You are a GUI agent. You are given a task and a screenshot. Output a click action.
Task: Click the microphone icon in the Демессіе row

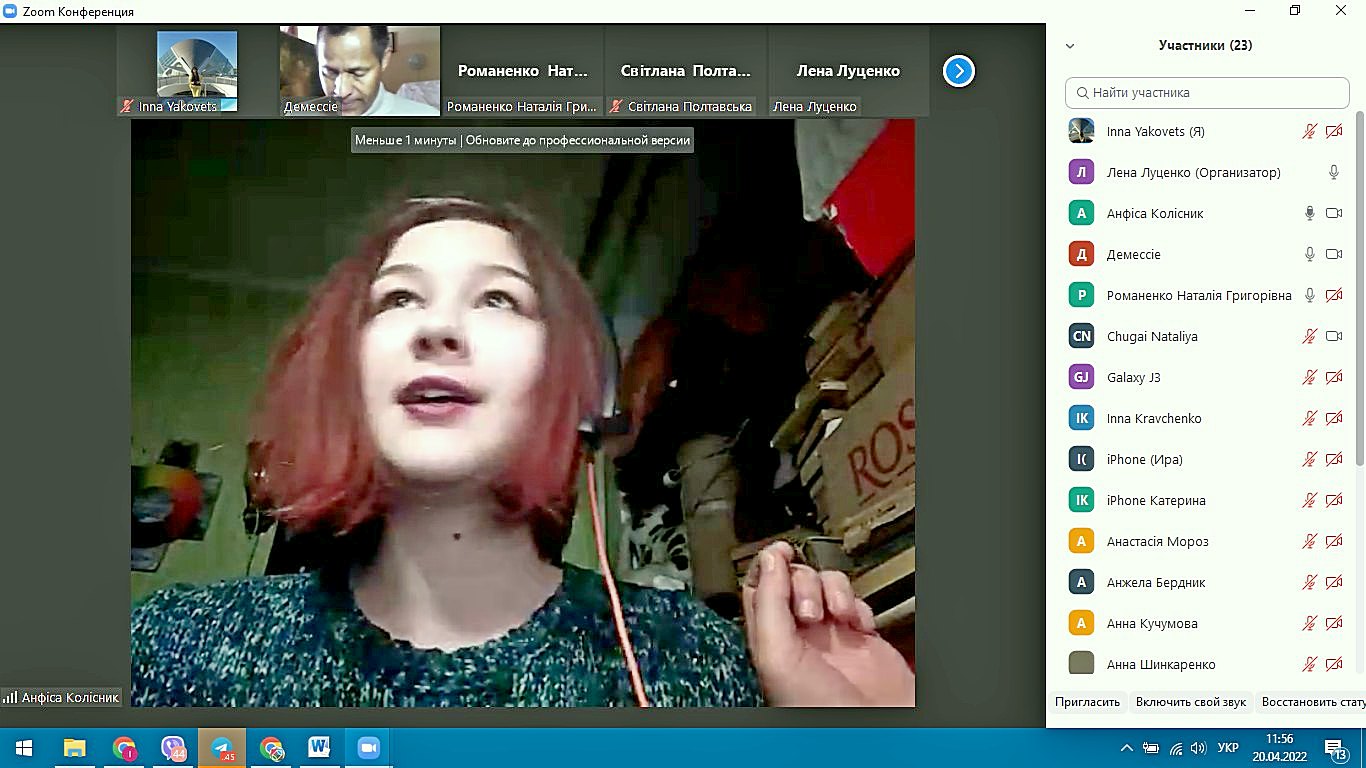(x=1309, y=254)
